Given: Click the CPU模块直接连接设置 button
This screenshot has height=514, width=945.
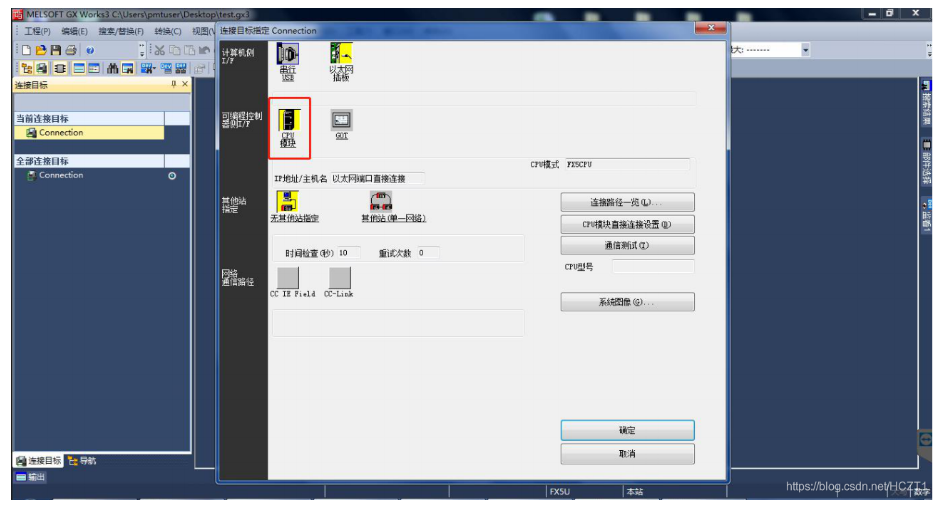Looking at the screenshot, I should (627, 225).
